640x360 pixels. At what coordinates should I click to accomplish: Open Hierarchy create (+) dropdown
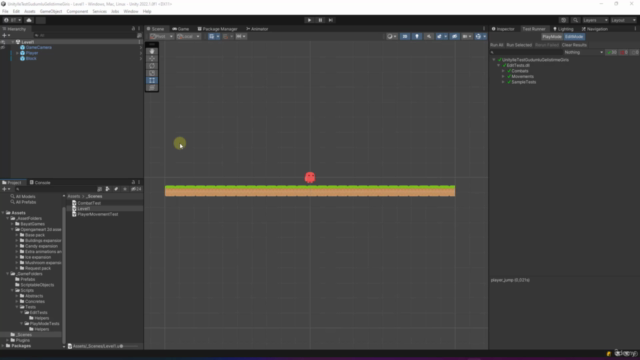coord(6,36)
